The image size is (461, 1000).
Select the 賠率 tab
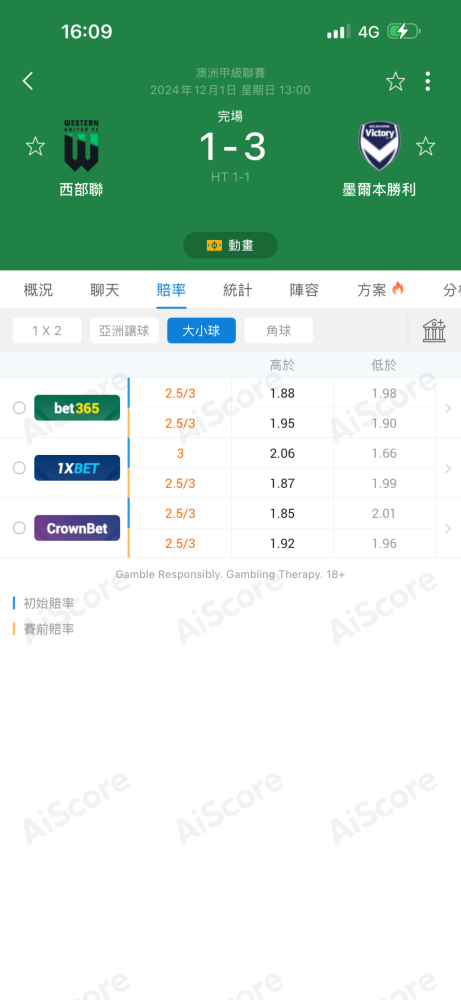pyautogui.click(x=171, y=290)
